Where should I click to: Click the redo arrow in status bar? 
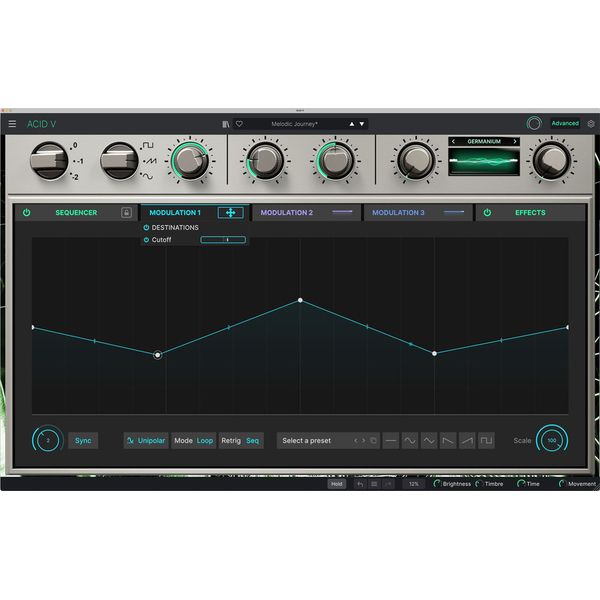[388, 484]
